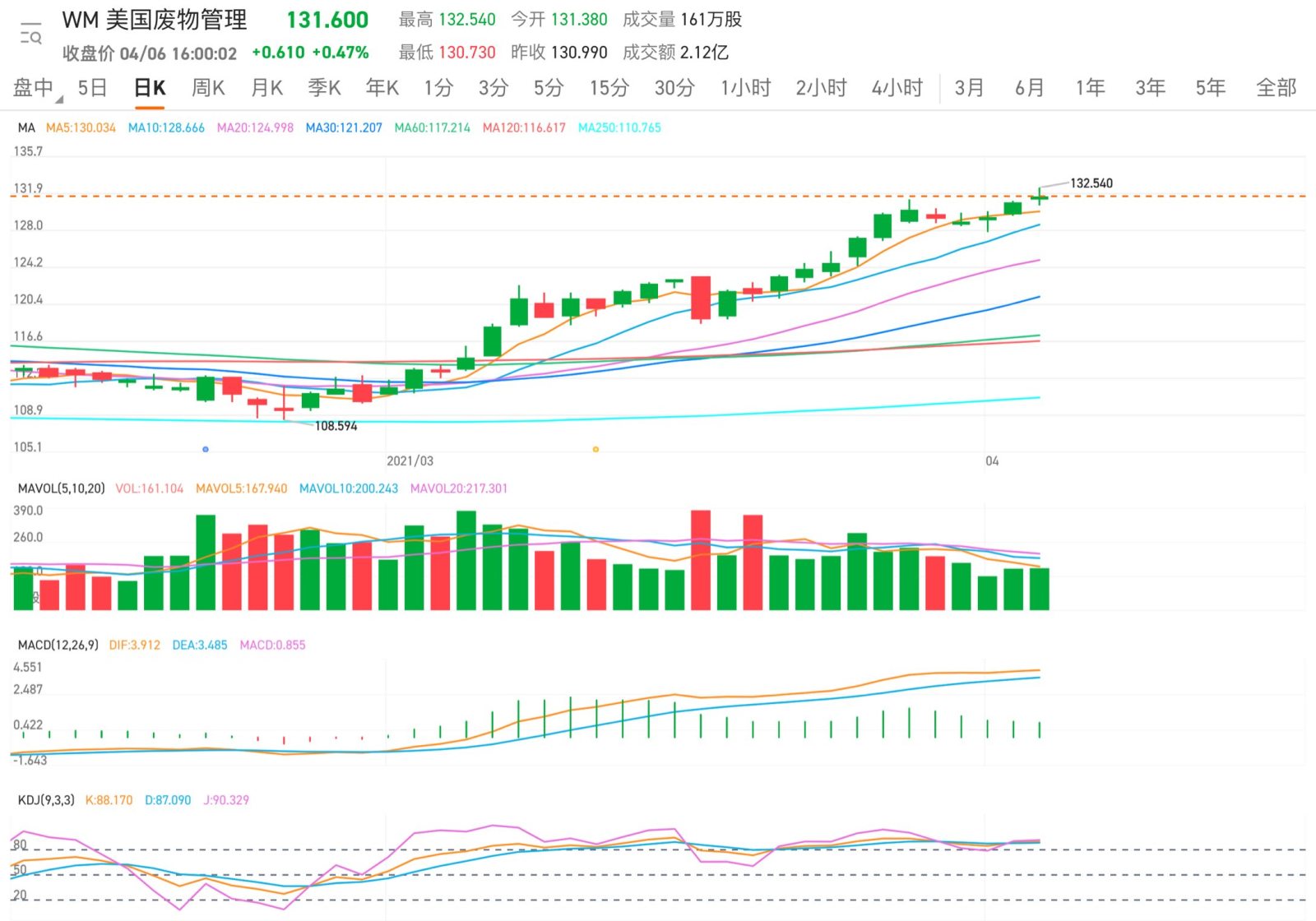Open the stock search list icon
This screenshot has width=1316, height=921.
coord(30,34)
